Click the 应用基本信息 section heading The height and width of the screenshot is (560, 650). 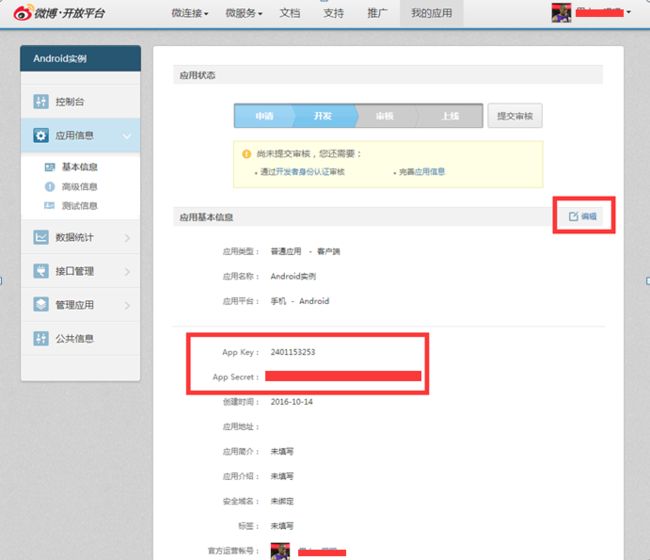206,217
